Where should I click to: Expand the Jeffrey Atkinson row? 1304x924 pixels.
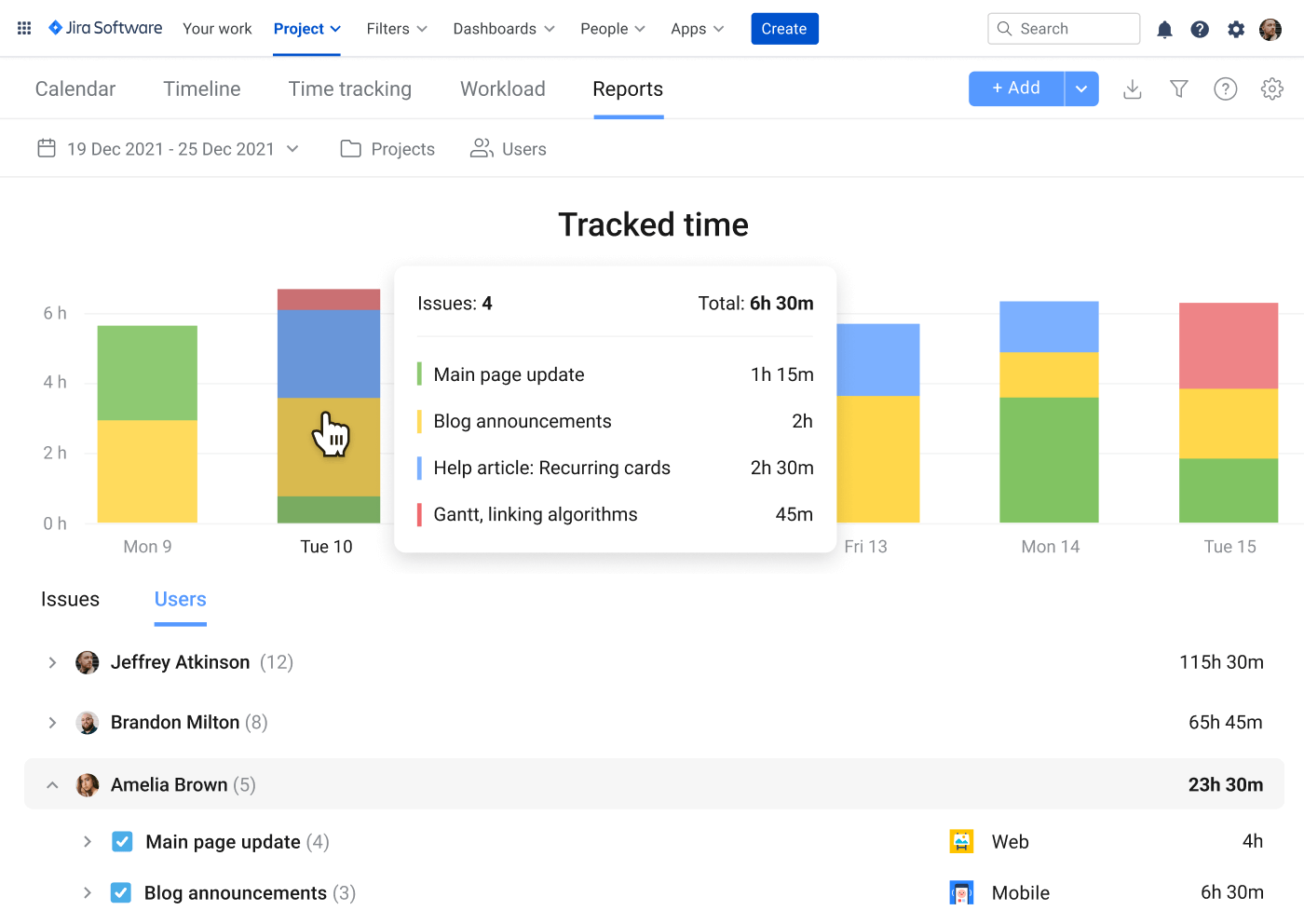tap(52, 662)
